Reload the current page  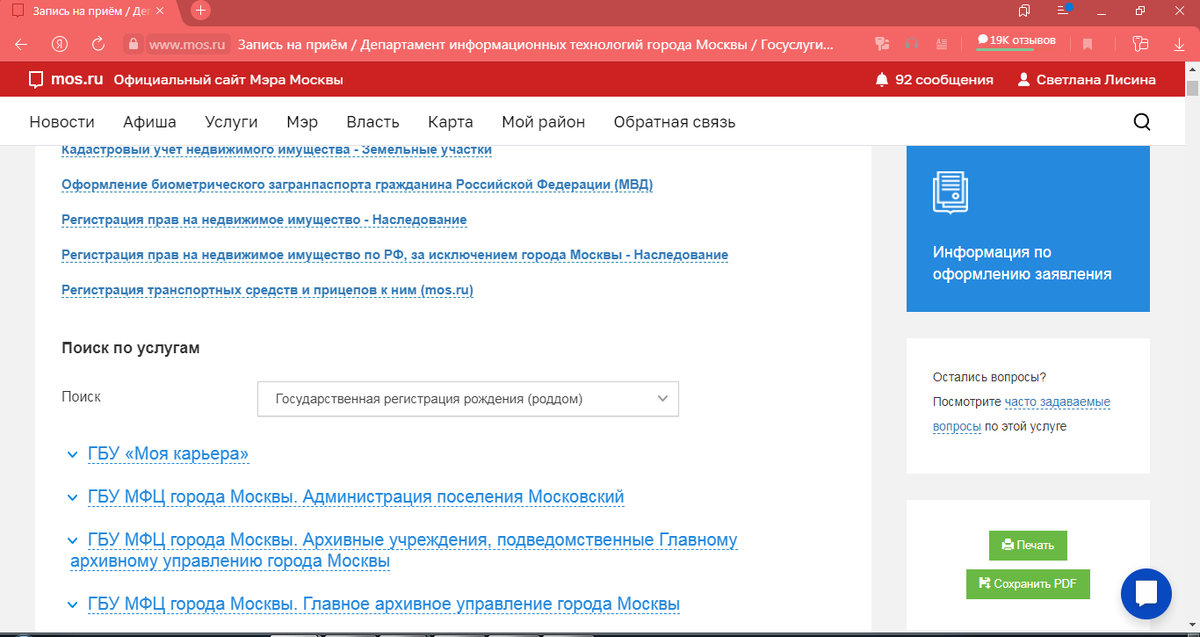(97, 44)
